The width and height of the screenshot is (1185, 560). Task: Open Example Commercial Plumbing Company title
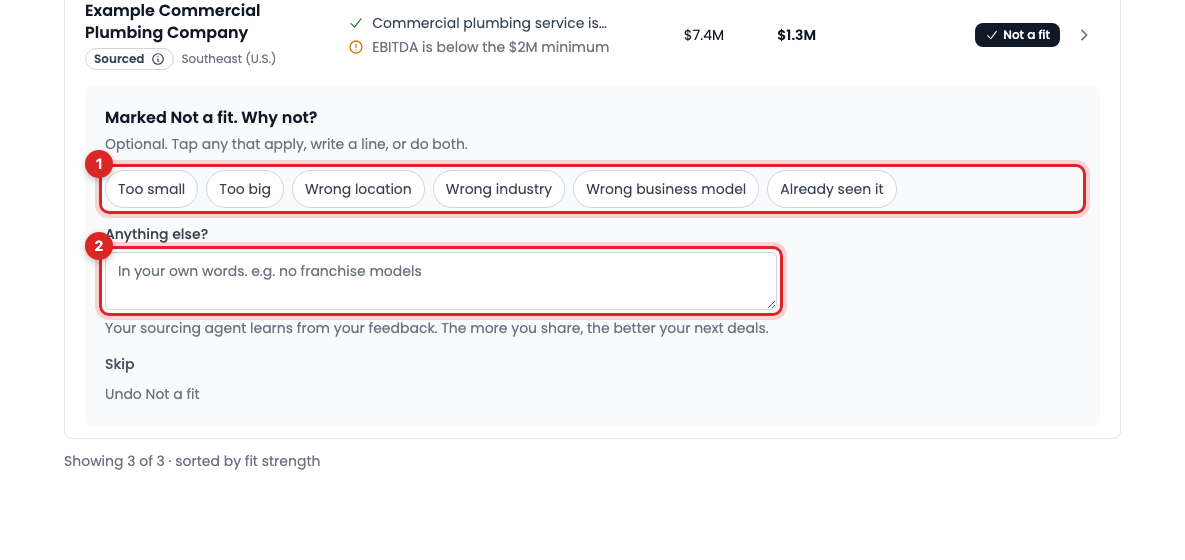172,22
